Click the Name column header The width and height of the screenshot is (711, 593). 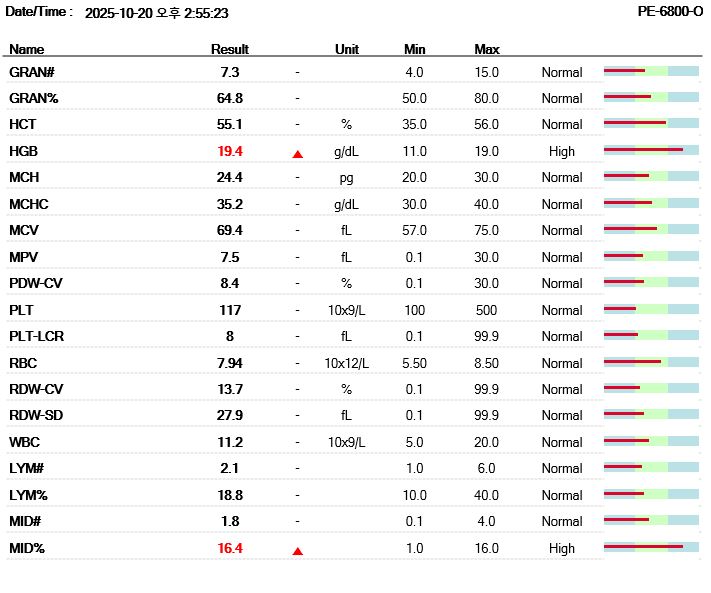coord(27,49)
